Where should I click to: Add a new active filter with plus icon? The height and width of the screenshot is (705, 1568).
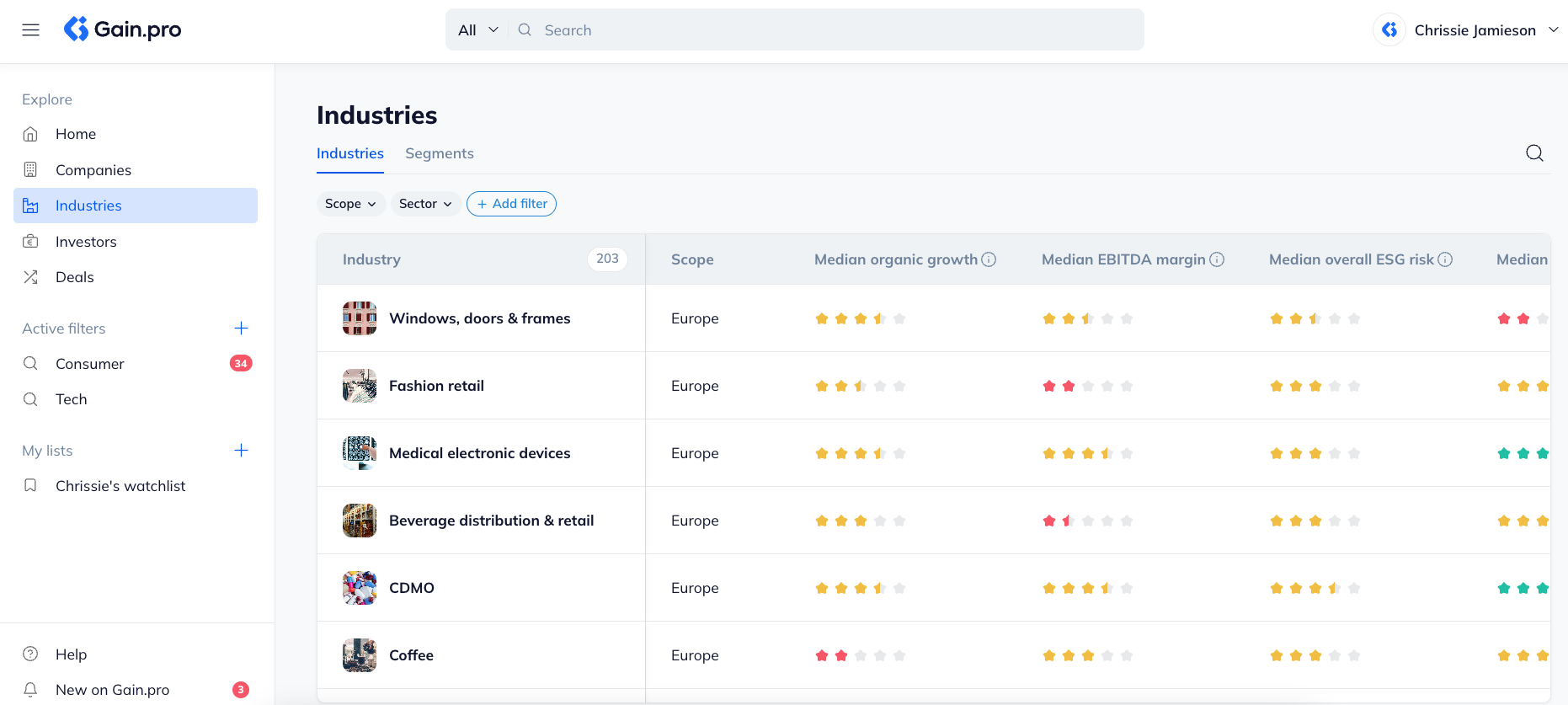(241, 328)
